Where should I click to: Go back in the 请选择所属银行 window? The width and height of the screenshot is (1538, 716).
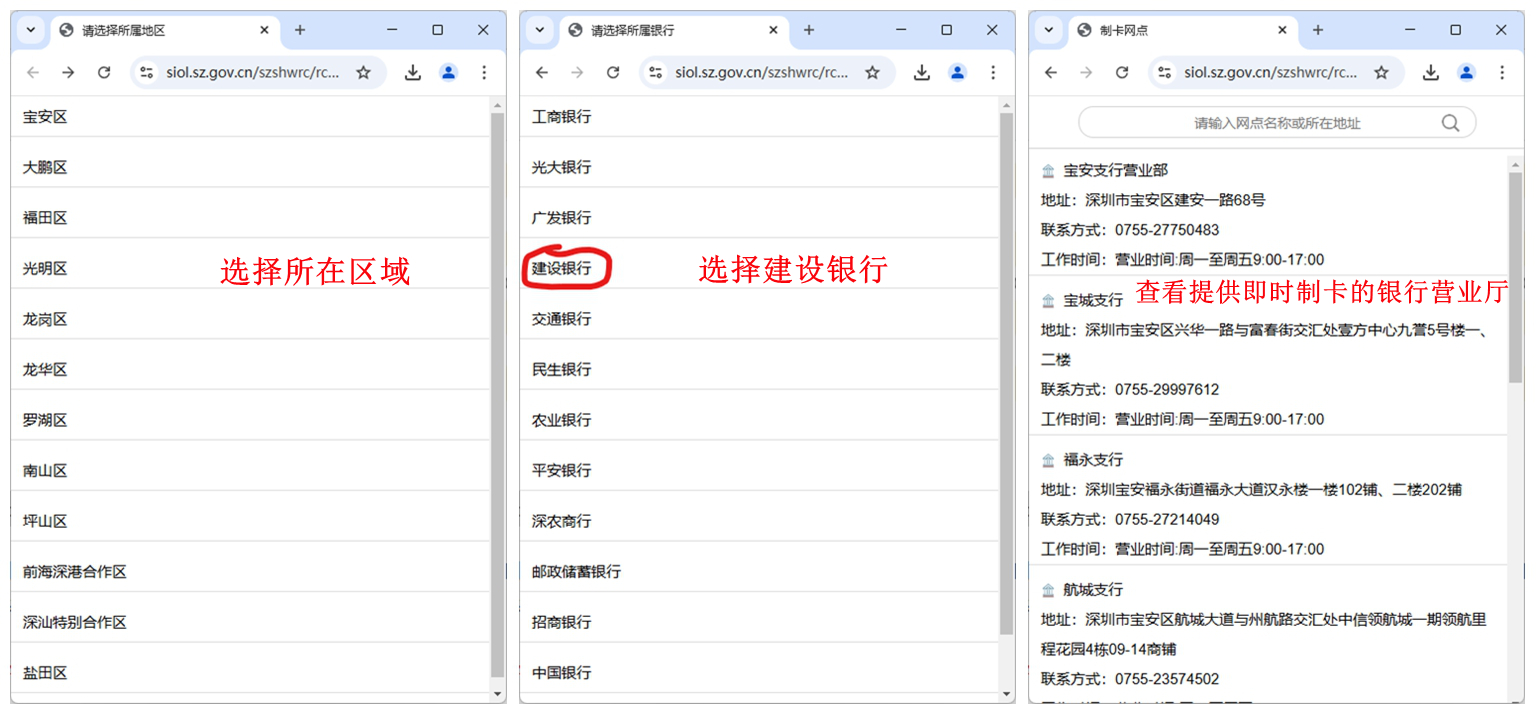click(542, 72)
